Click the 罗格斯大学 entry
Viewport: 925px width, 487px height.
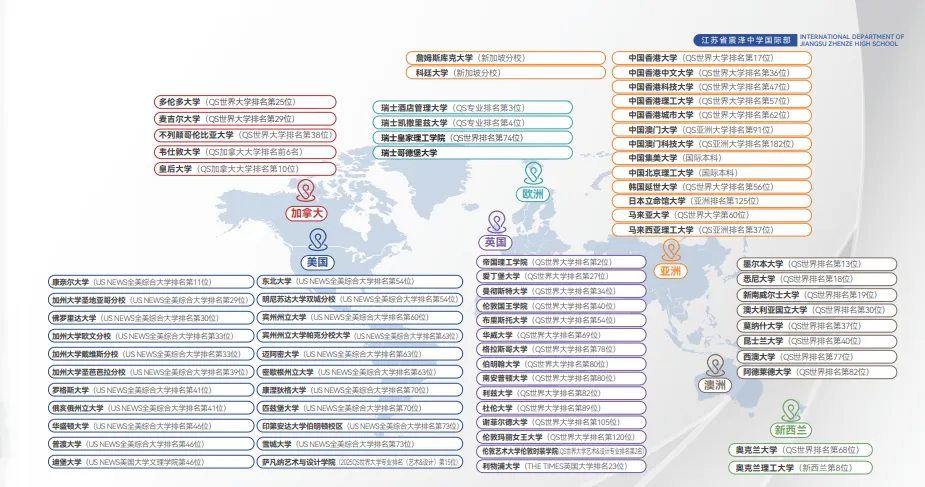point(151,390)
